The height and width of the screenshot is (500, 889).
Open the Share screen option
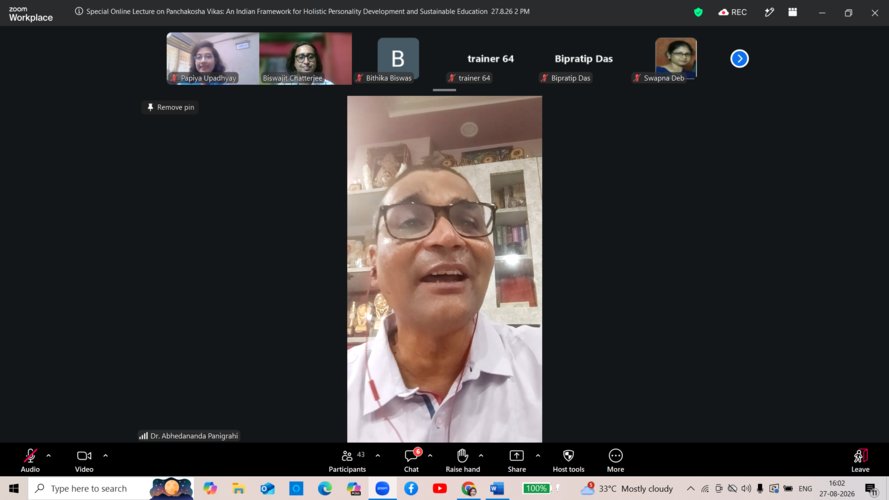coord(517,460)
